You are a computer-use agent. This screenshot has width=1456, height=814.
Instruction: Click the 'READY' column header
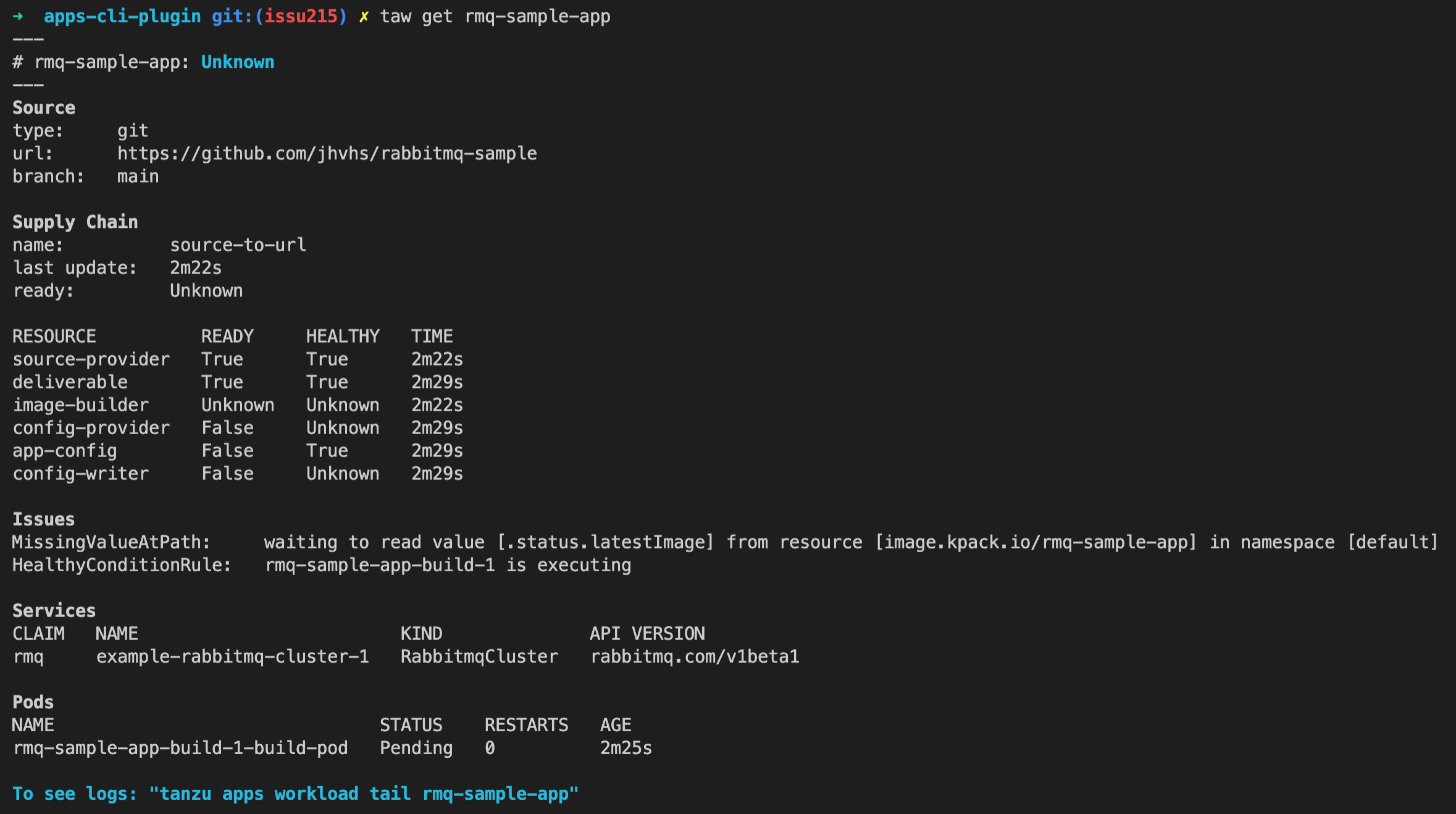[x=227, y=337]
